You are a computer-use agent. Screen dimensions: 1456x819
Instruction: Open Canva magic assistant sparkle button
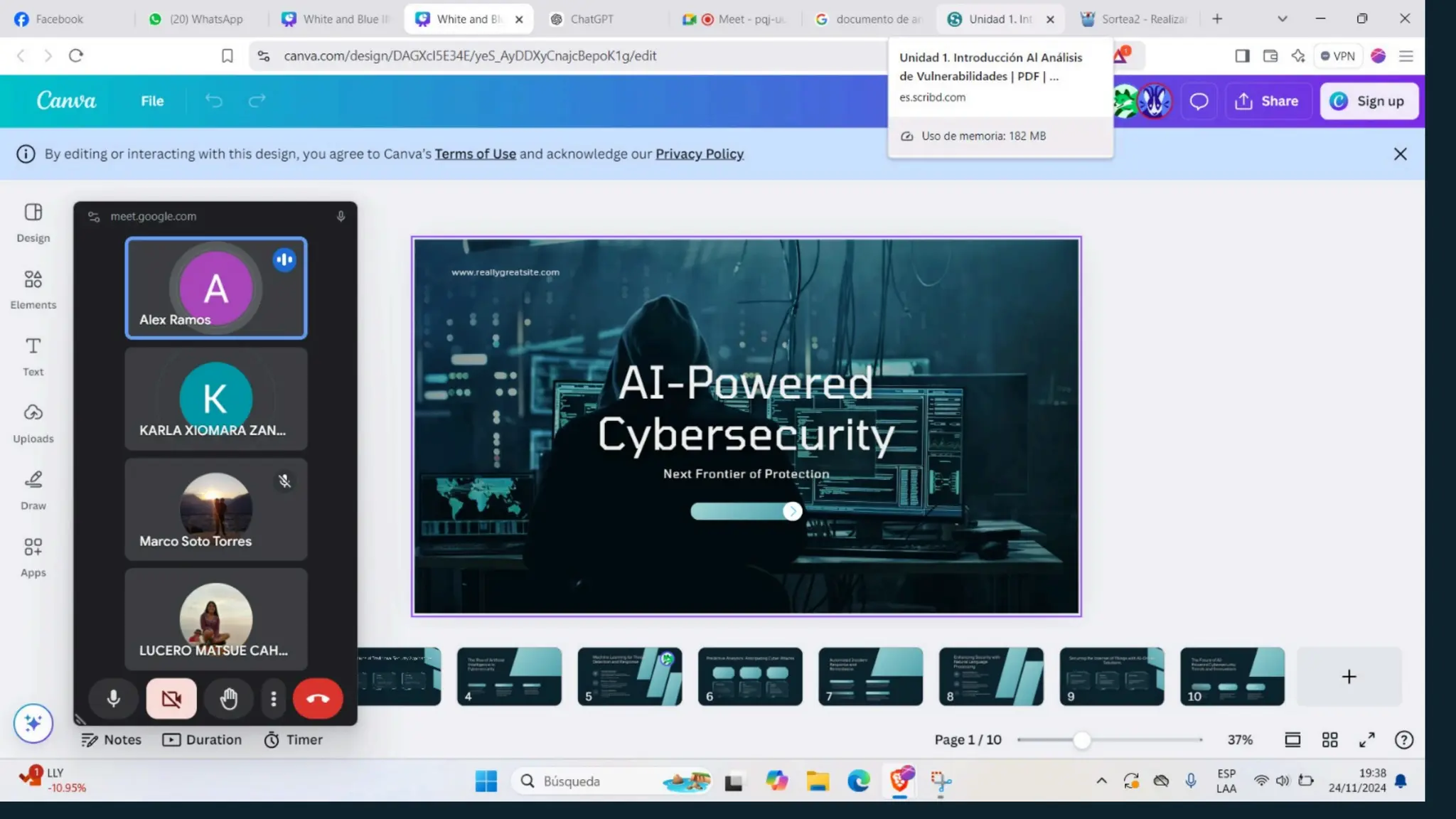coord(33,723)
